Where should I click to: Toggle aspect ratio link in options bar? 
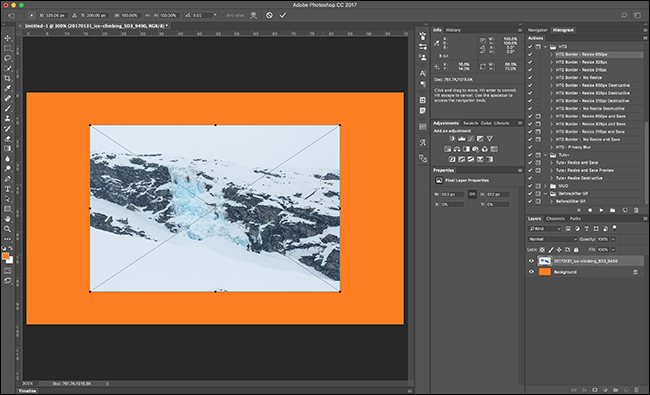pyautogui.click(x=148, y=15)
